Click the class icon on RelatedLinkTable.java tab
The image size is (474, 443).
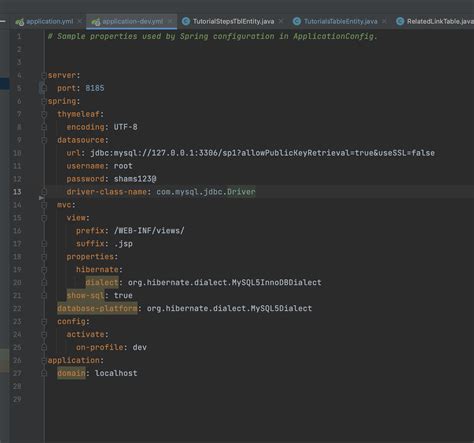[400, 21]
